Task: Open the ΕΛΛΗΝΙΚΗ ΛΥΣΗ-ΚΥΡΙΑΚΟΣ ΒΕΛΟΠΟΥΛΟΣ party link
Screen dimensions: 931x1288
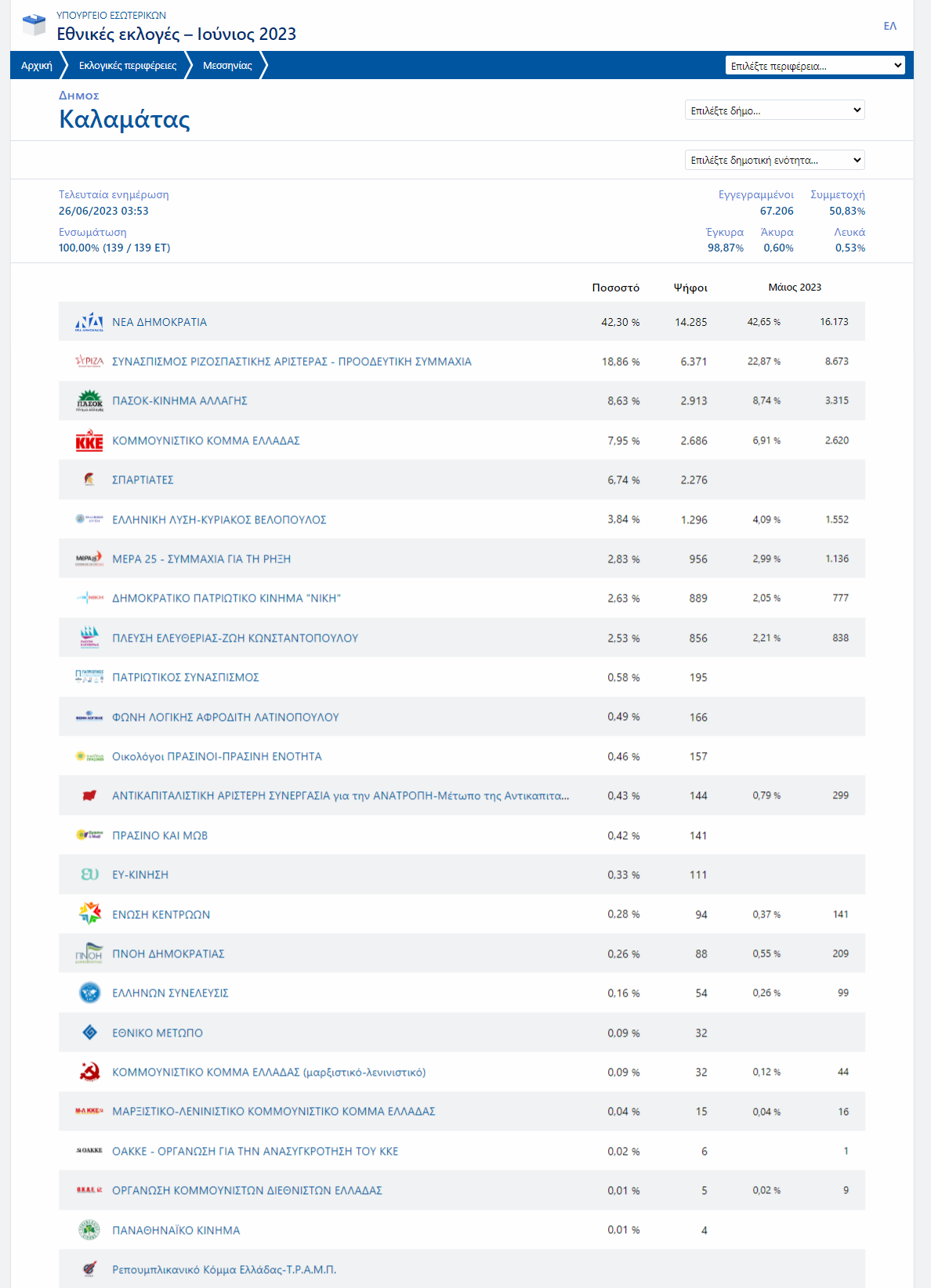Action: click(219, 519)
